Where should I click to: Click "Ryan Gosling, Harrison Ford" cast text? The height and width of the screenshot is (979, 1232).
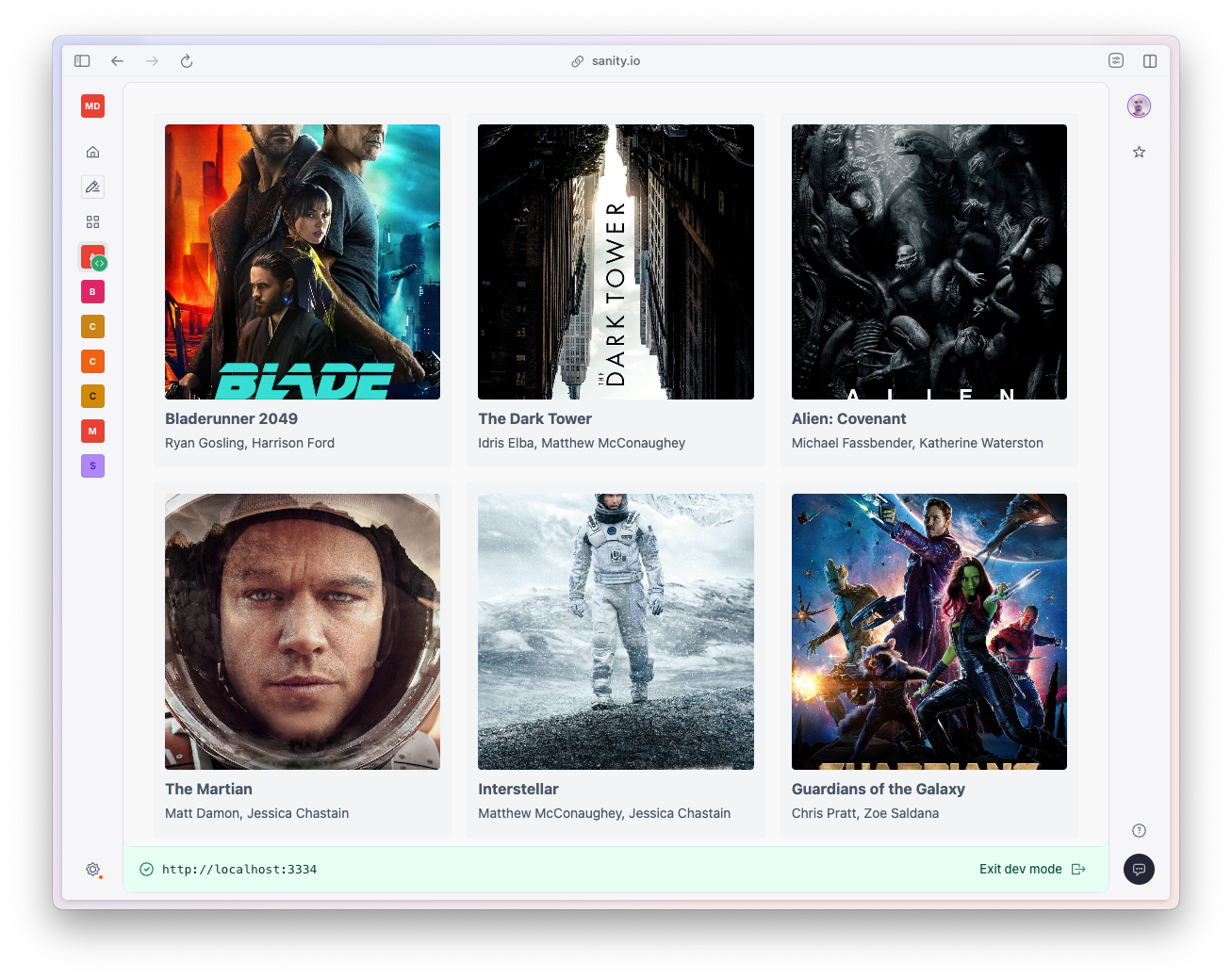(250, 443)
